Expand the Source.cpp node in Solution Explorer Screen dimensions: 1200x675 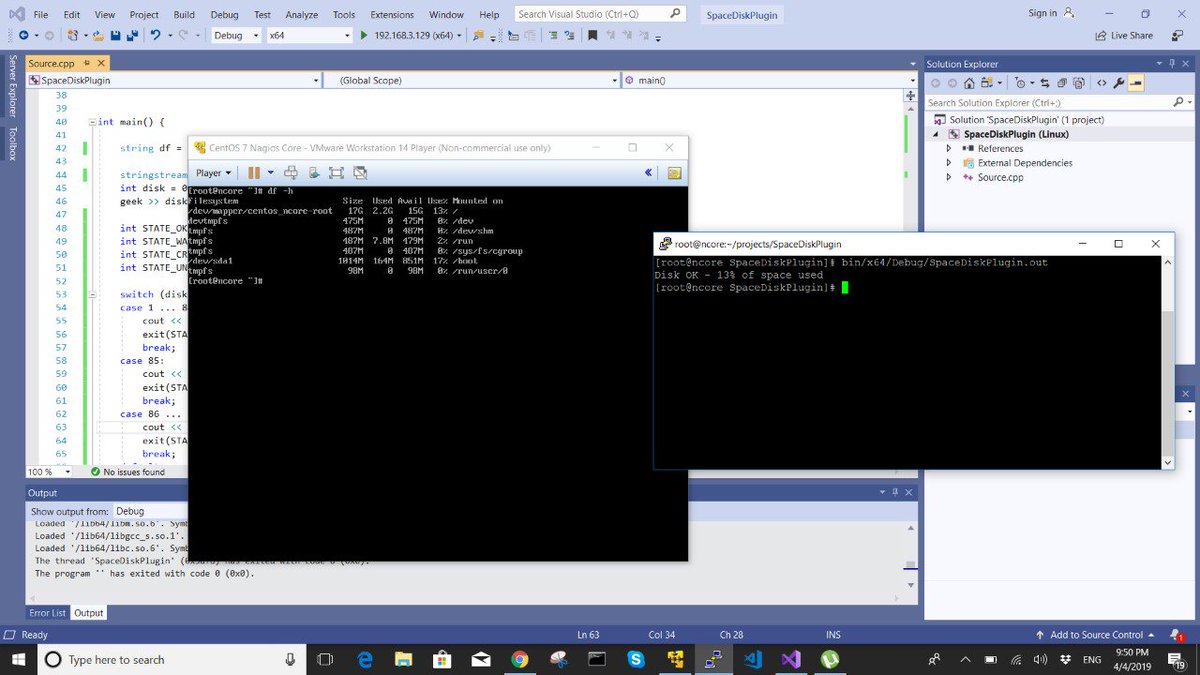pos(949,177)
